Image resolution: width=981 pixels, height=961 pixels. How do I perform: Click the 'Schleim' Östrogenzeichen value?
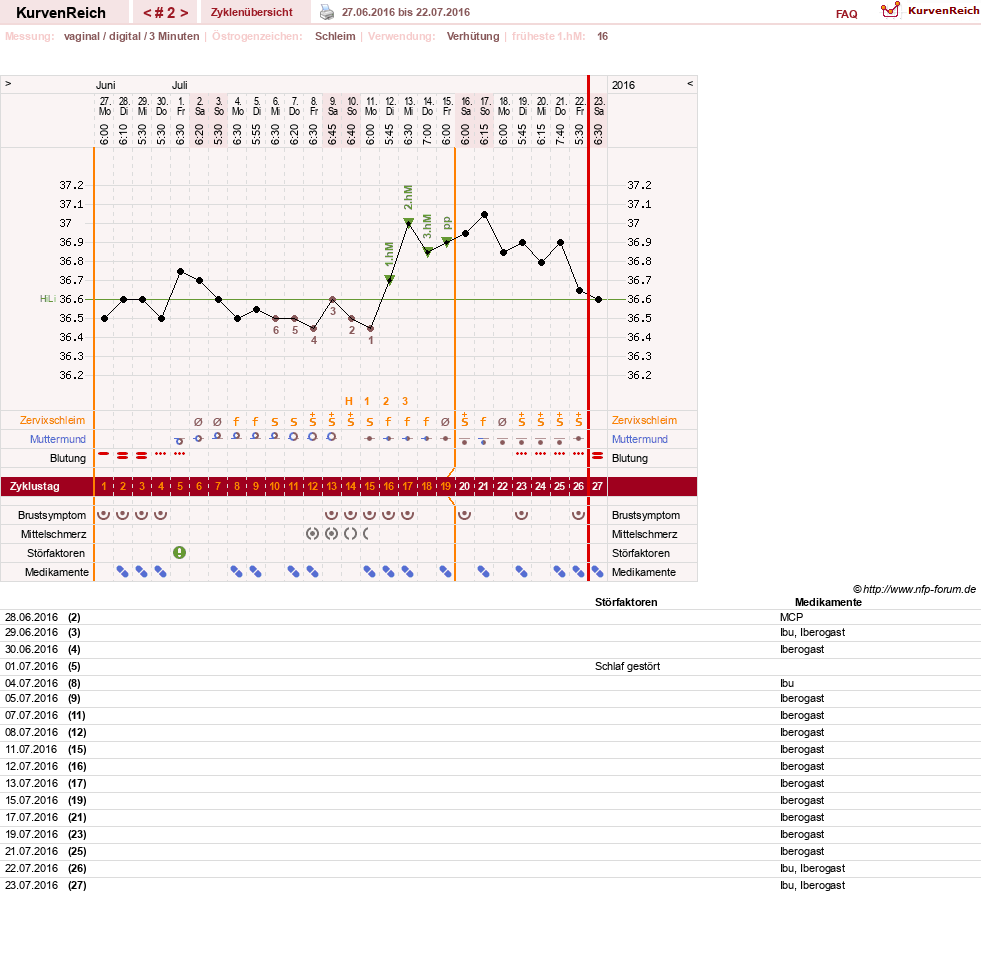335,36
